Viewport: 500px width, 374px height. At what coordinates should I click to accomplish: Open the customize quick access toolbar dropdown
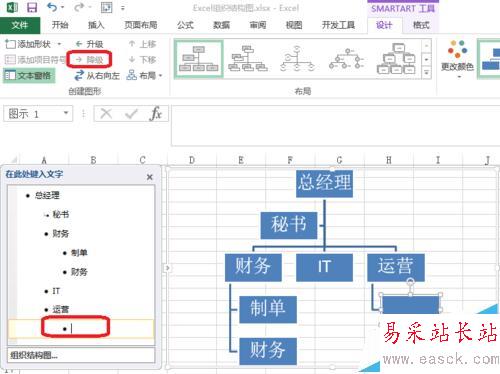123,8
